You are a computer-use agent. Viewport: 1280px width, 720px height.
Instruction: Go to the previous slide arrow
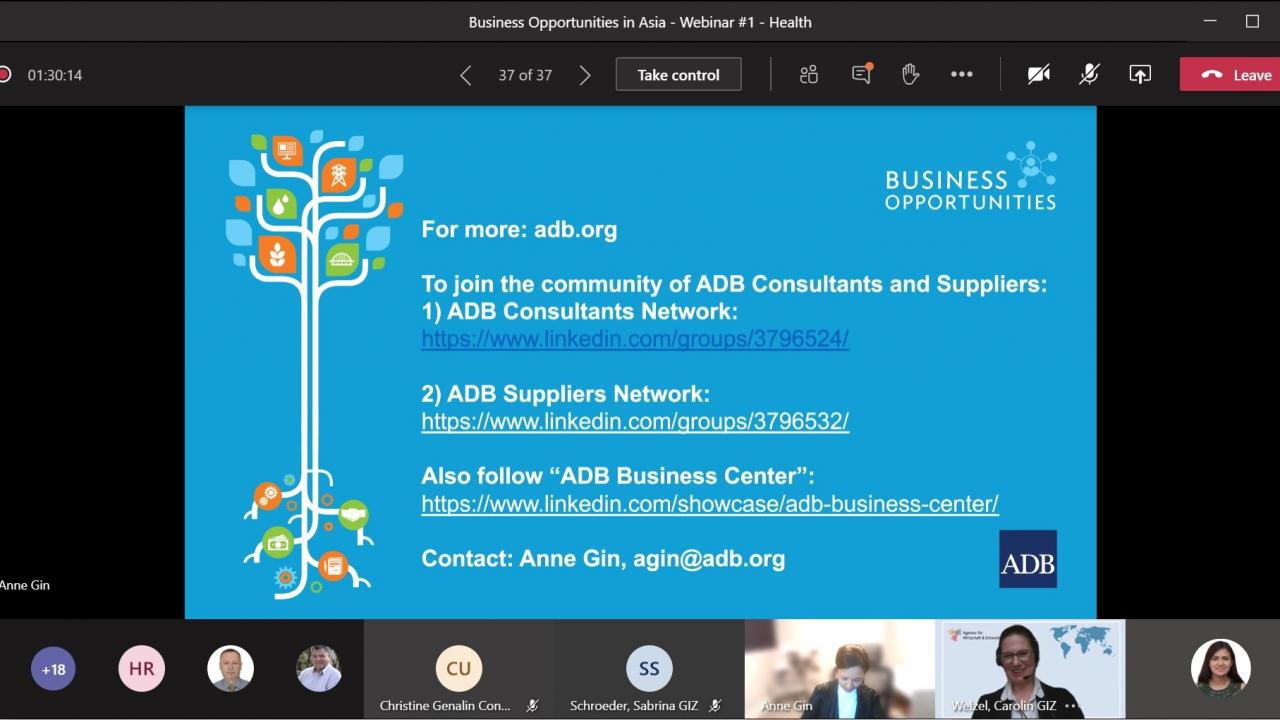click(465, 75)
